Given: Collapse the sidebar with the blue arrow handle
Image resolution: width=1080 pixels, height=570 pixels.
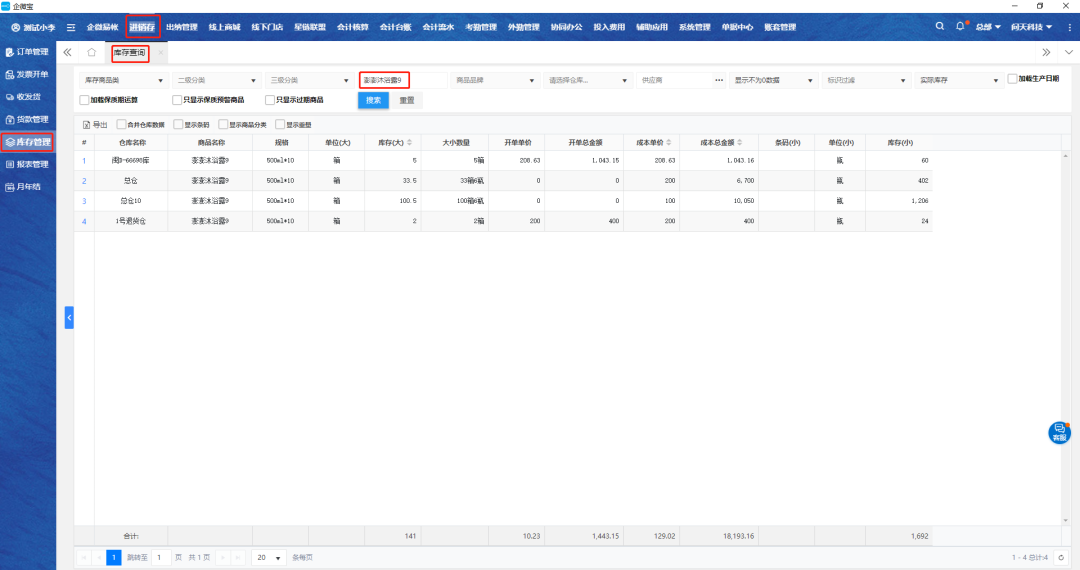Looking at the screenshot, I should point(69,317).
